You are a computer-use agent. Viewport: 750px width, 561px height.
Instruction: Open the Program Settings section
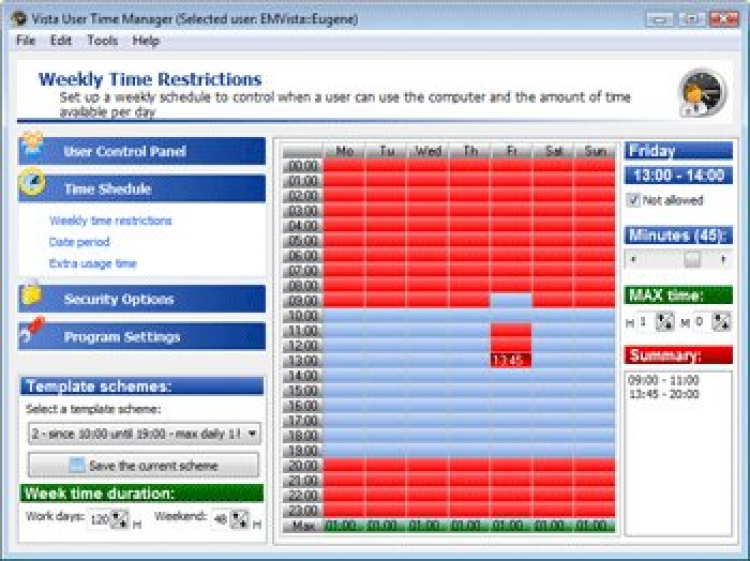pos(142,336)
